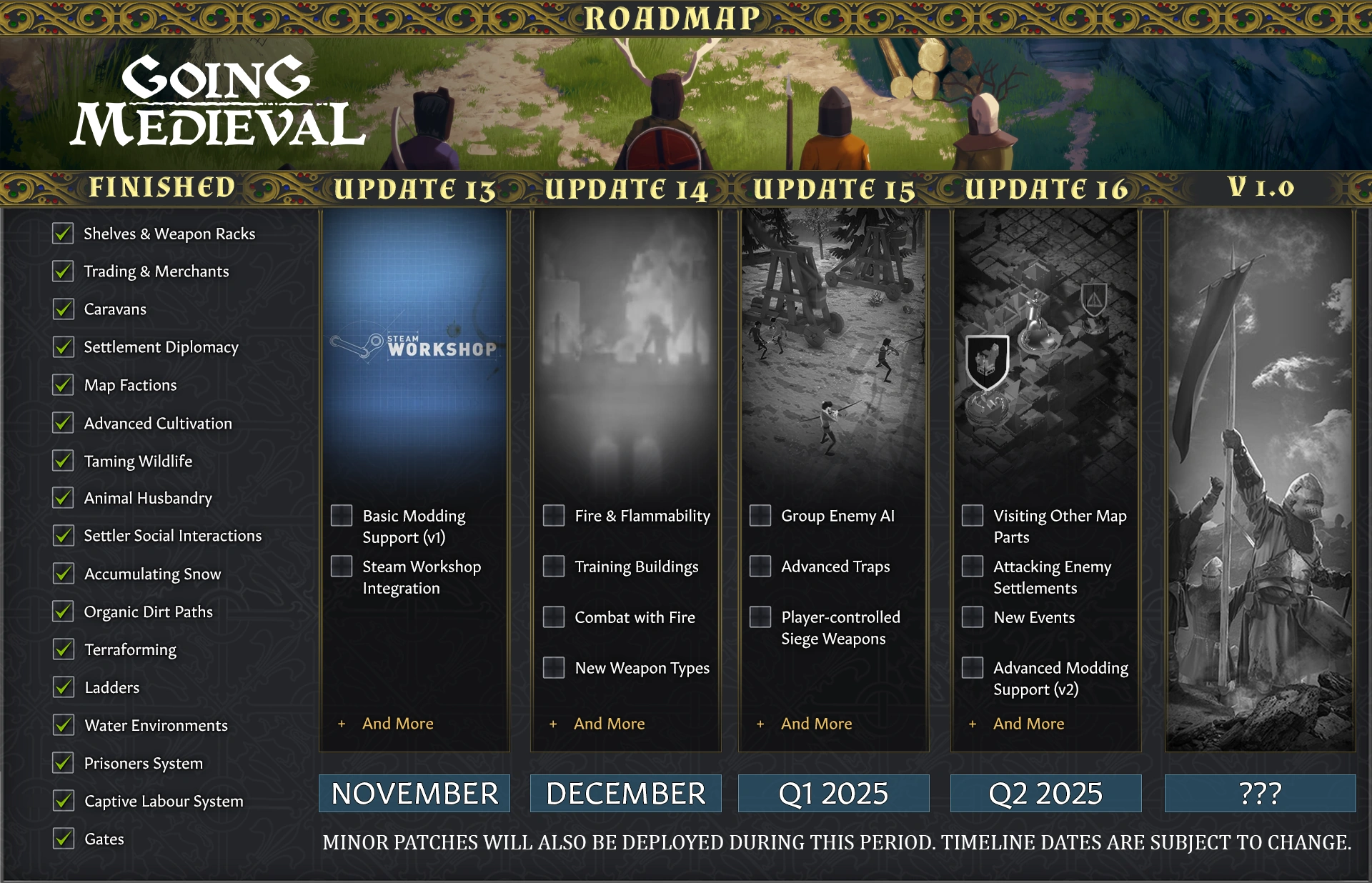Click the plus icon beside Update 13 And More
This screenshot has height=883, width=1372.
point(342,724)
